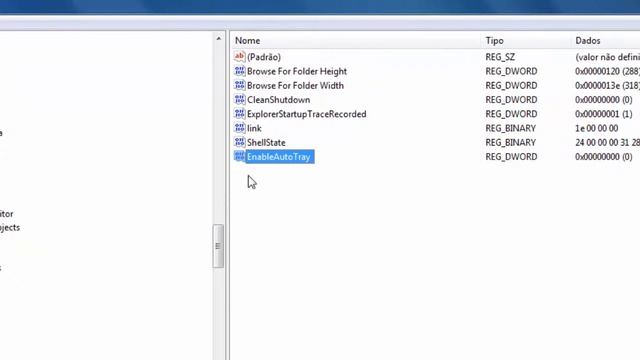Screen dimensions: 640x360
Task: Click the ShellState binary value icon
Action: [240, 142]
